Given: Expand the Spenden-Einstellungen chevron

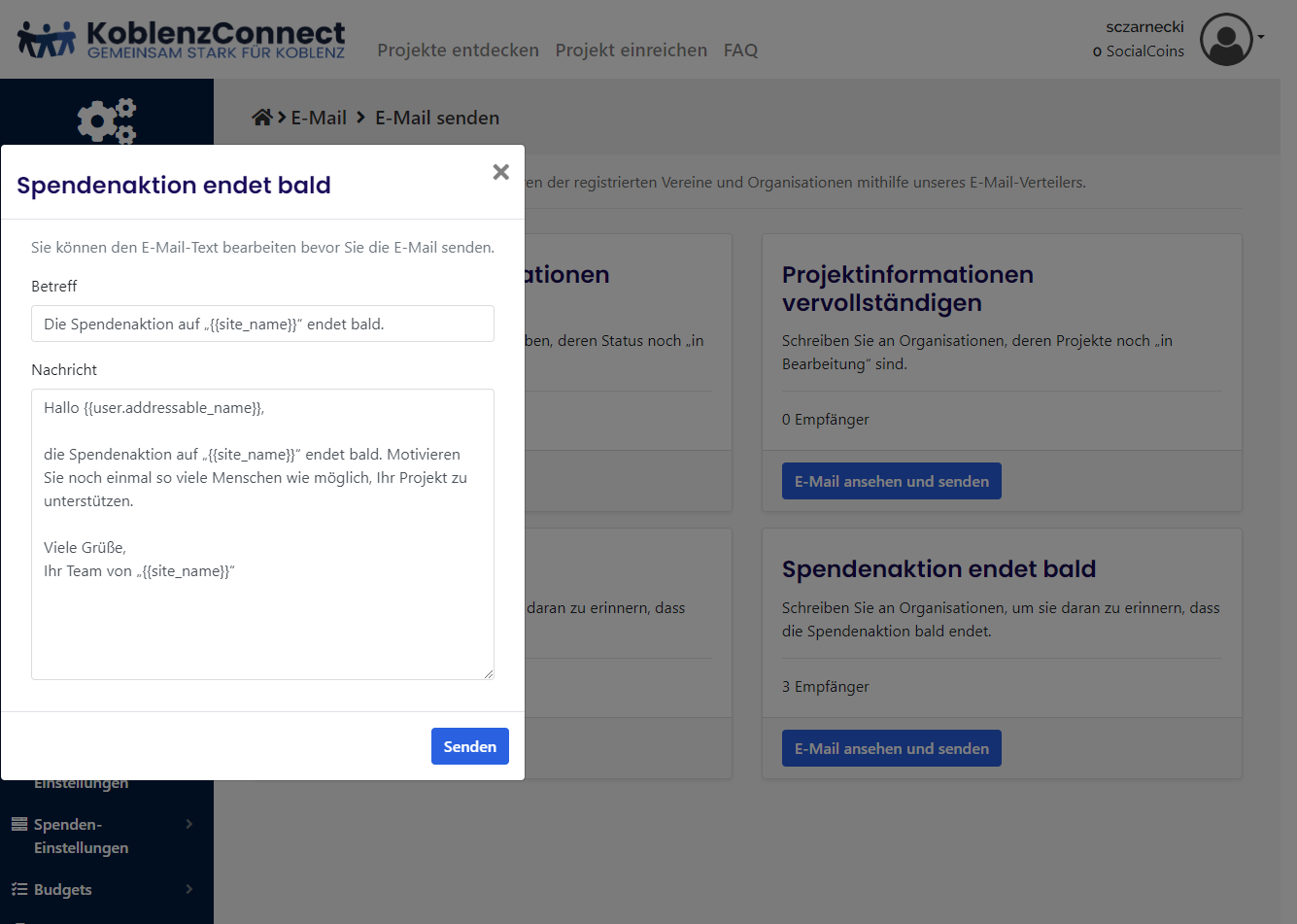Looking at the screenshot, I should 189,825.
